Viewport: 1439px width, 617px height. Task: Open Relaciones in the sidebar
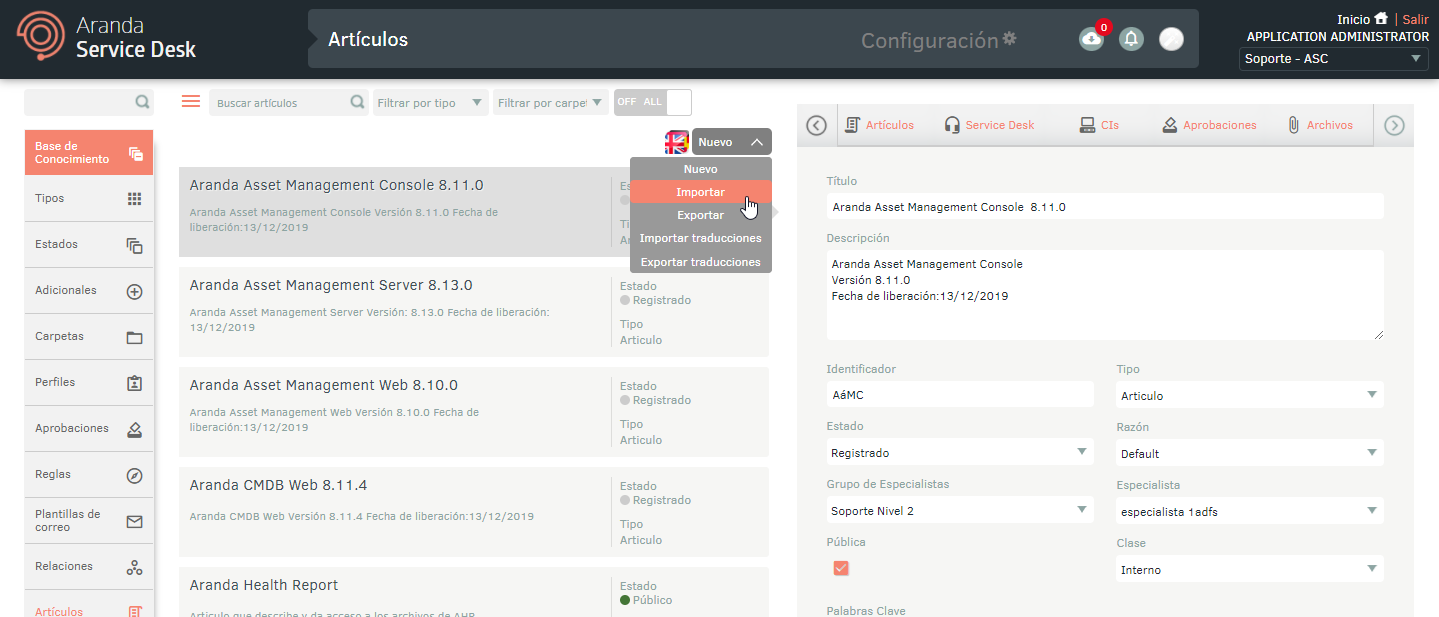click(x=89, y=567)
